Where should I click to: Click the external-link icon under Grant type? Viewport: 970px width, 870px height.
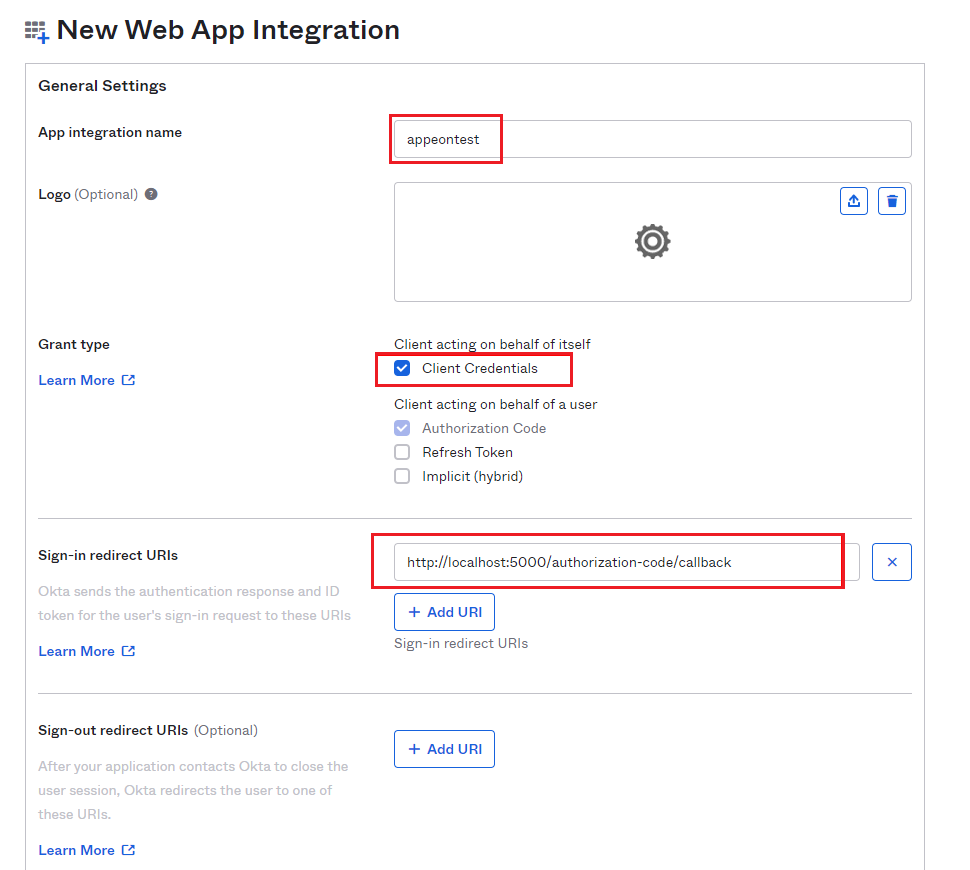coord(128,380)
